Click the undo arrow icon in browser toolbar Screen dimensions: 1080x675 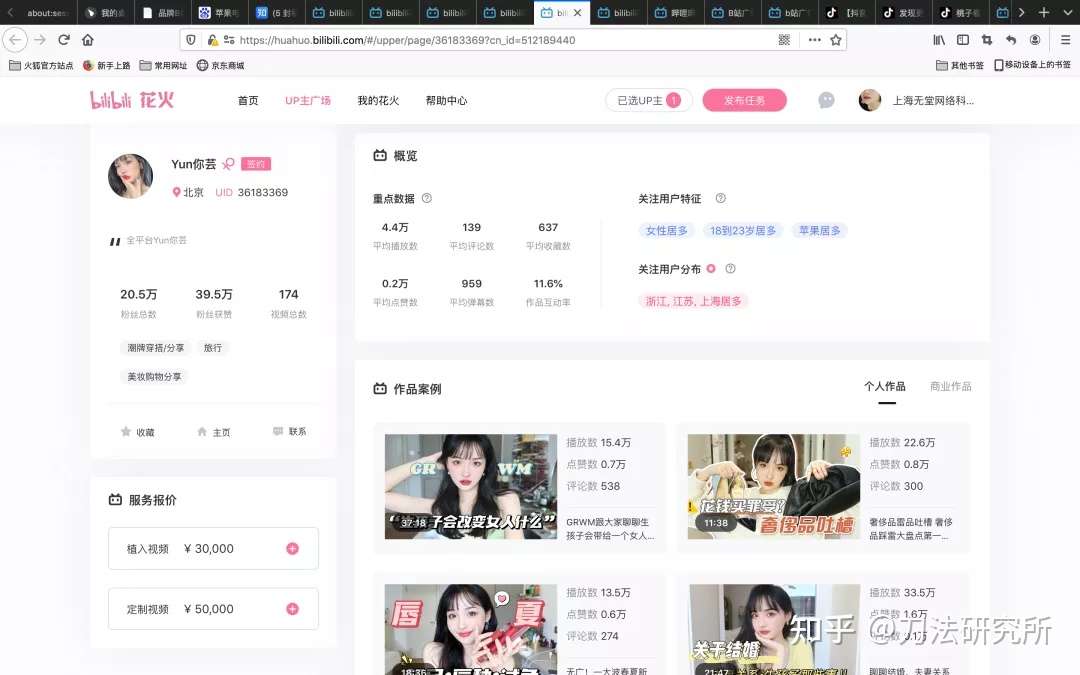(x=1010, y=40)
